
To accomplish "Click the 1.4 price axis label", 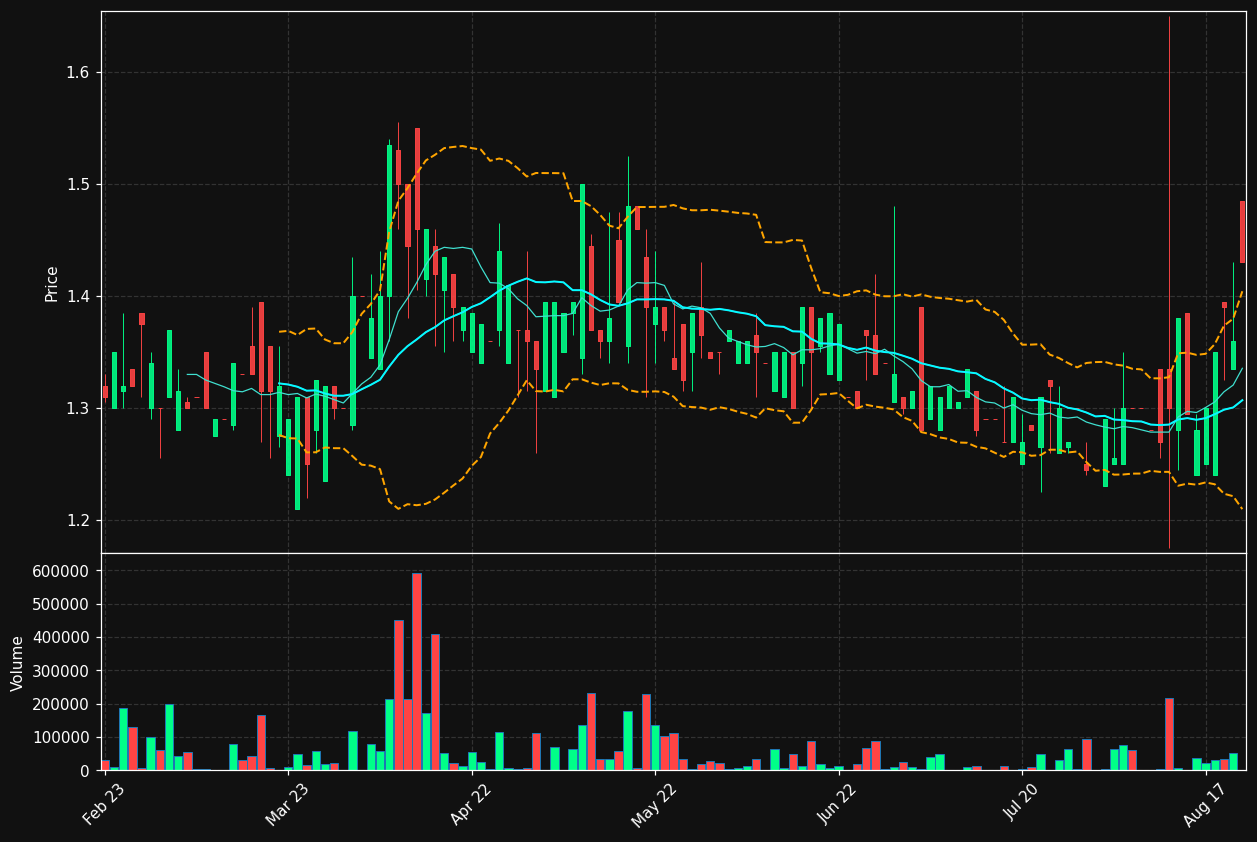I will pyautogui.click(x=77, y=297).
